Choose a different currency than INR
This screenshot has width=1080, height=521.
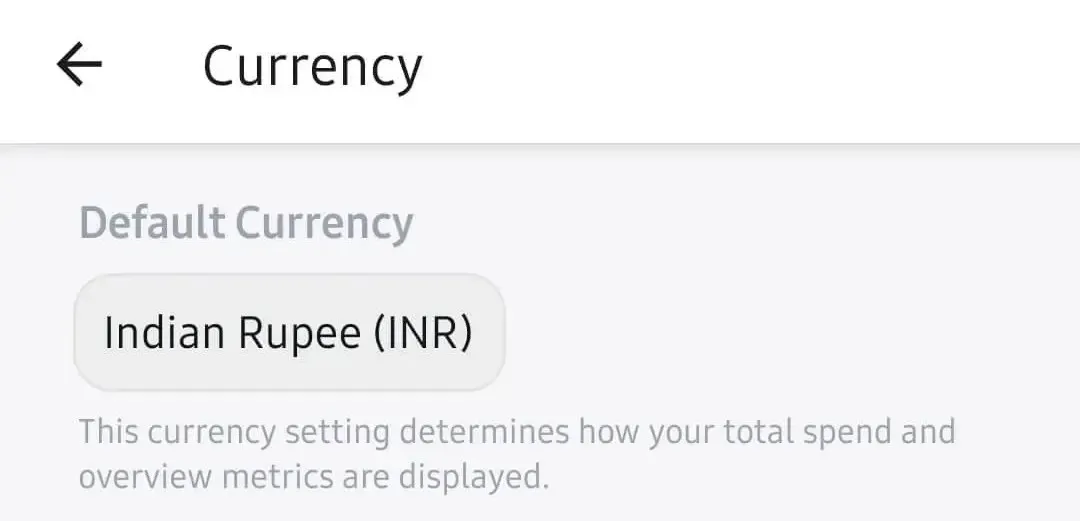(289, 333)
